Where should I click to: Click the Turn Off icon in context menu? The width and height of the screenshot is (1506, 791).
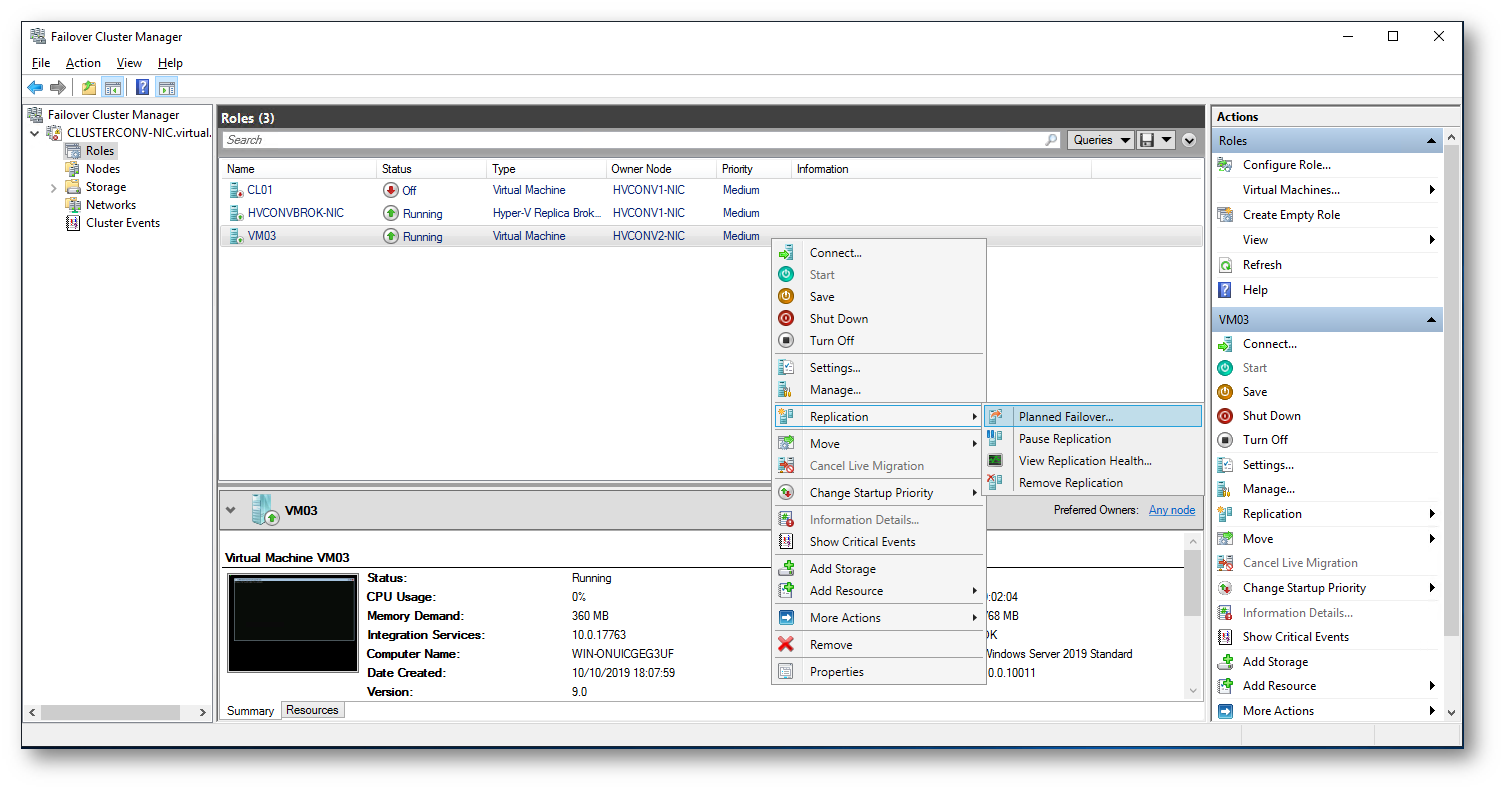(x=786, y=341)
